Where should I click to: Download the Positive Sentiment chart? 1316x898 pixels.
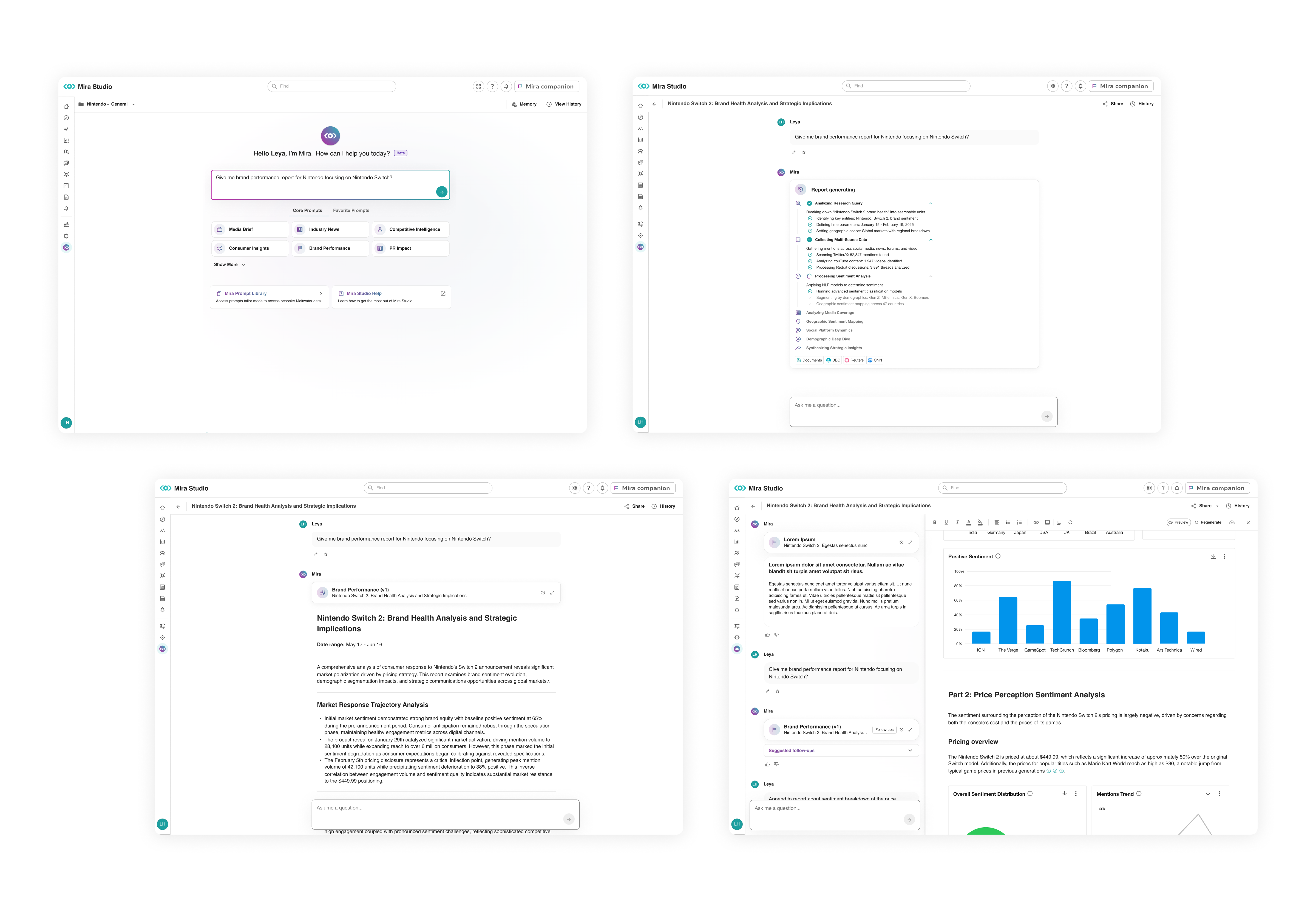(x=1213, y=556)
